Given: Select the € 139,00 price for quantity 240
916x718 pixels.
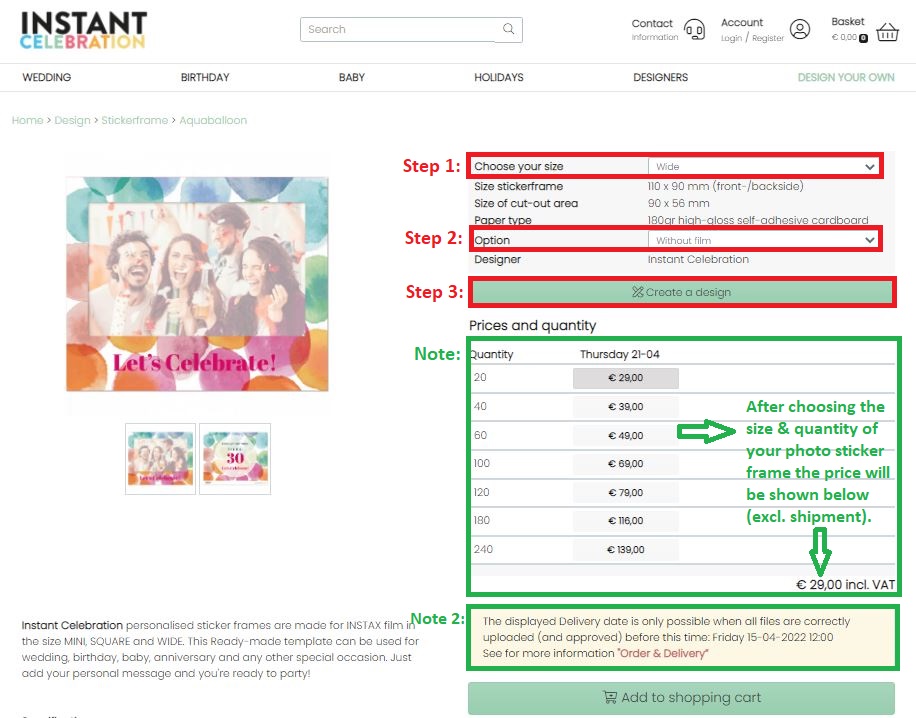Looking at the screenshot, I should tap(626, 550).
